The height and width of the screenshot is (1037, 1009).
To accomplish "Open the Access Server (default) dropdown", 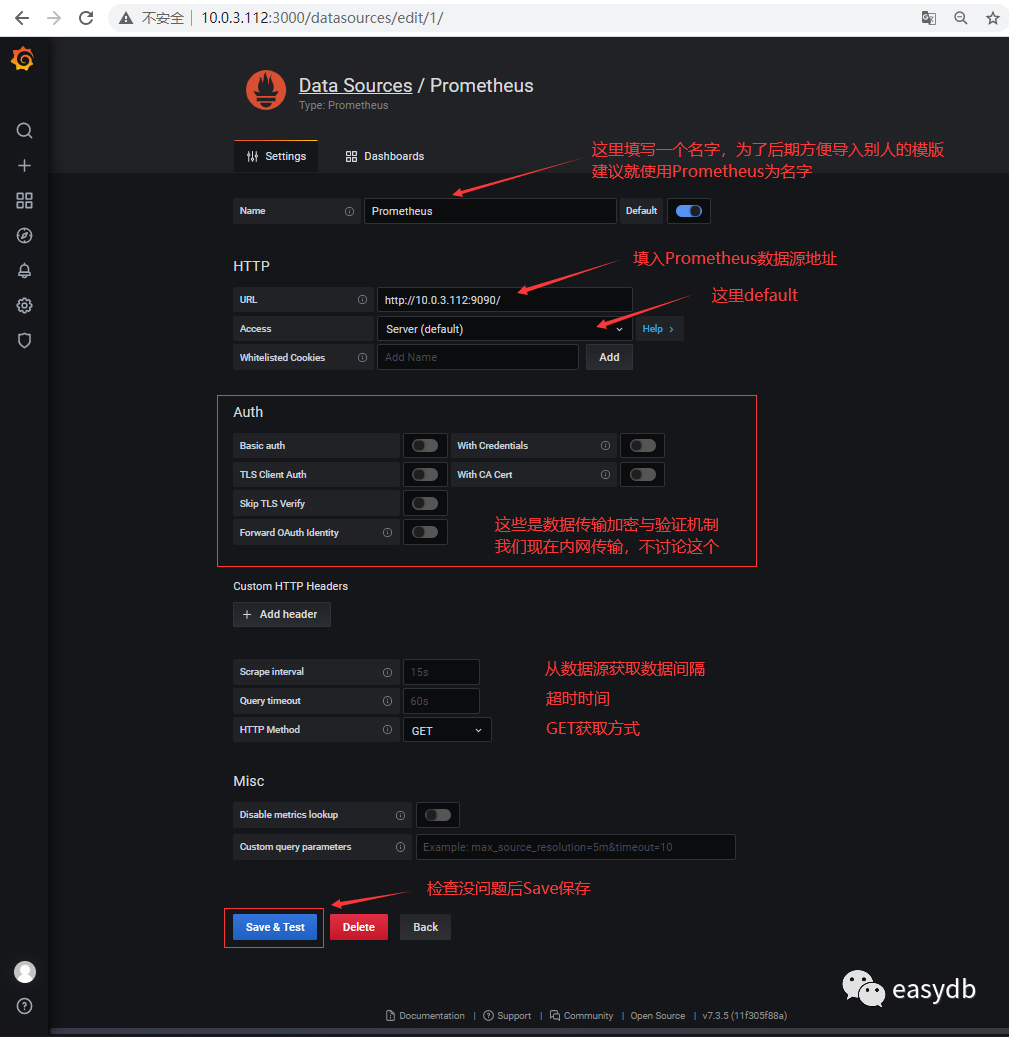I will [504, 329].
